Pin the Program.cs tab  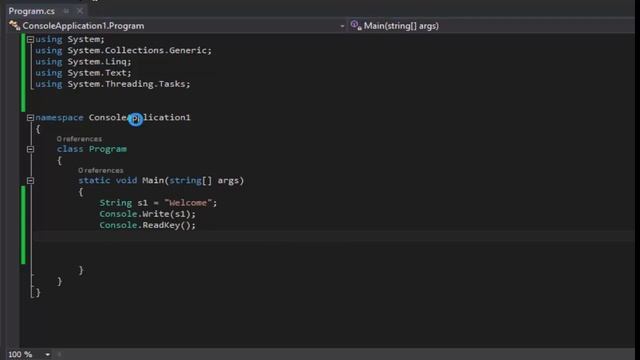[x=66, y=11]
